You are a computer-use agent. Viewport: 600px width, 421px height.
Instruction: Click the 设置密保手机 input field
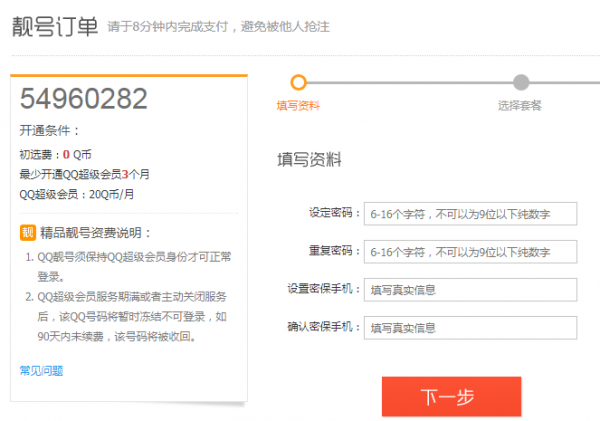click(470, 290)
